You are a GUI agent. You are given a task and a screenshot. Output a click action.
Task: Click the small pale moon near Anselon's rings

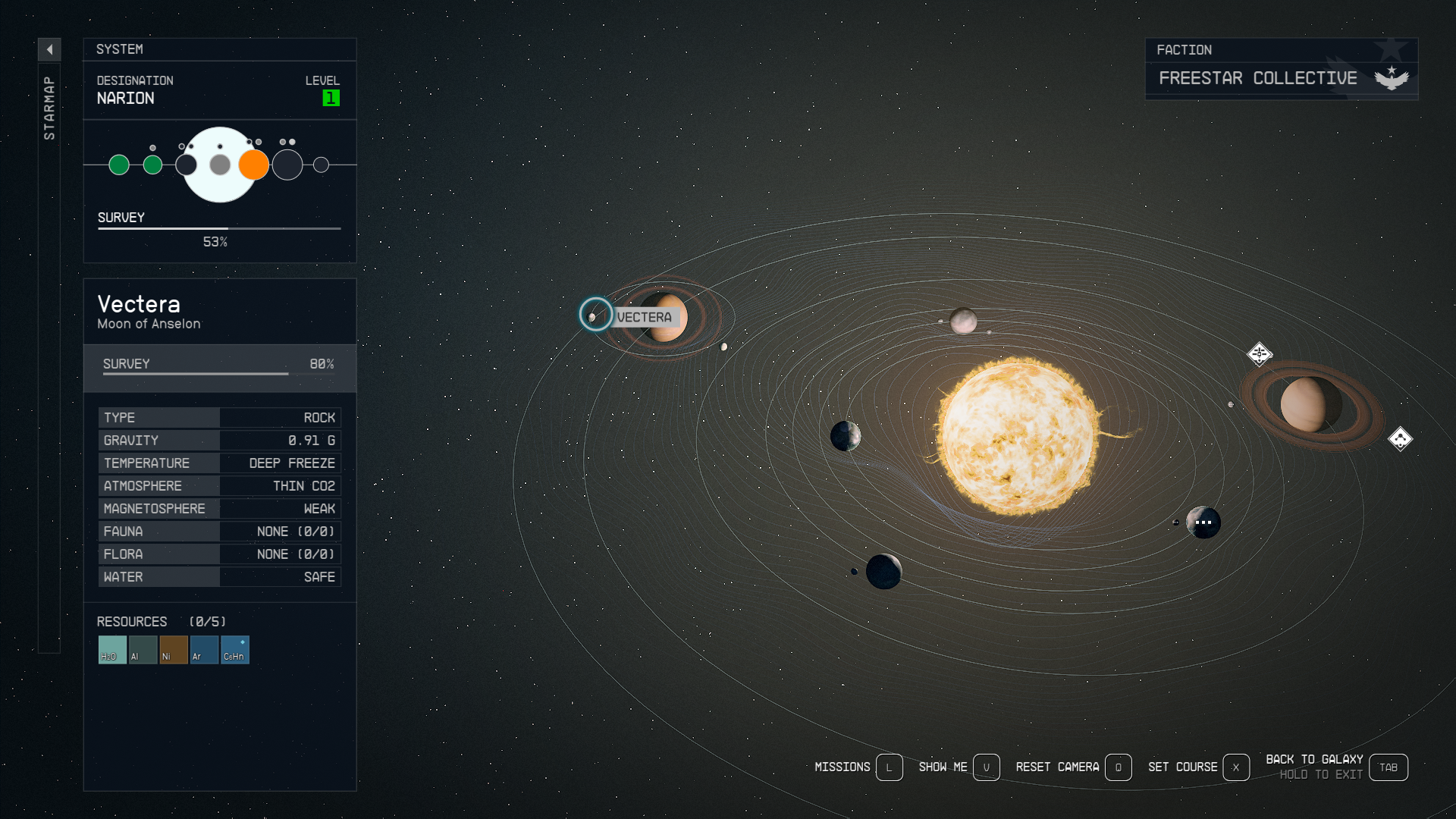[x=724, y=347]
